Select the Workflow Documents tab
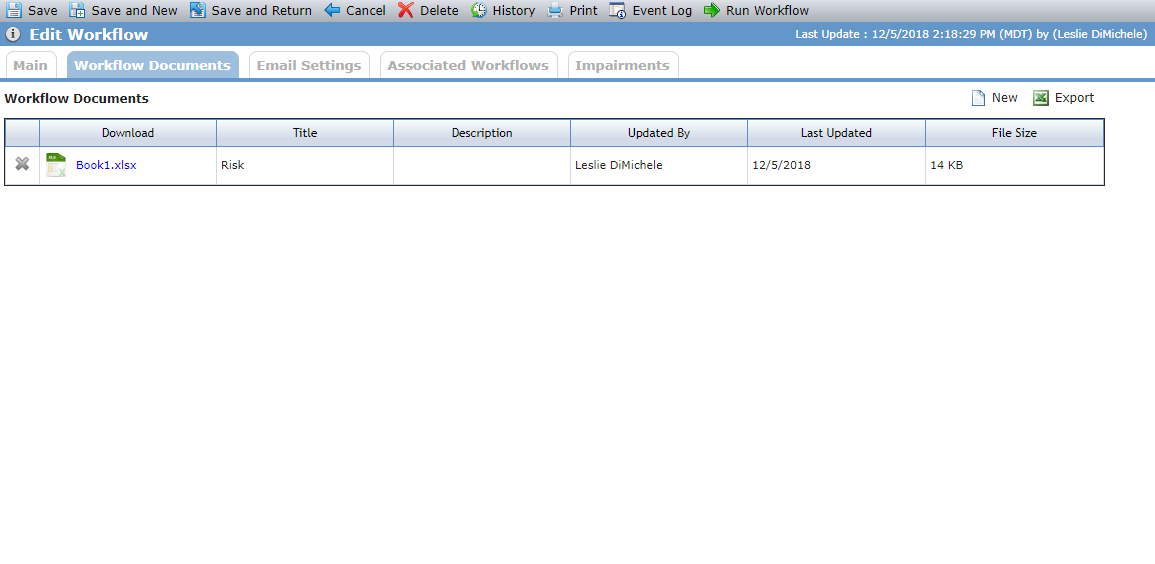The image size is (1155, 564). click(152, 65)
